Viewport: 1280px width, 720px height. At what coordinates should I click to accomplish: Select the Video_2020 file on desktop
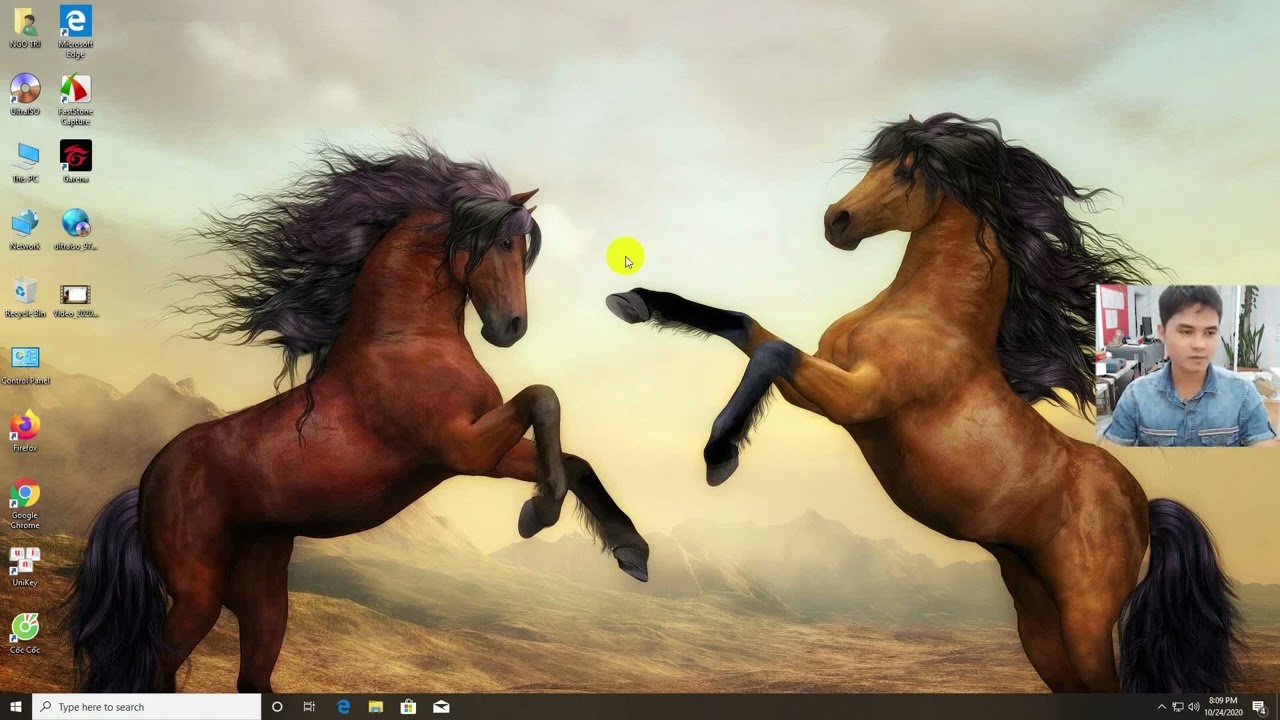75,298
